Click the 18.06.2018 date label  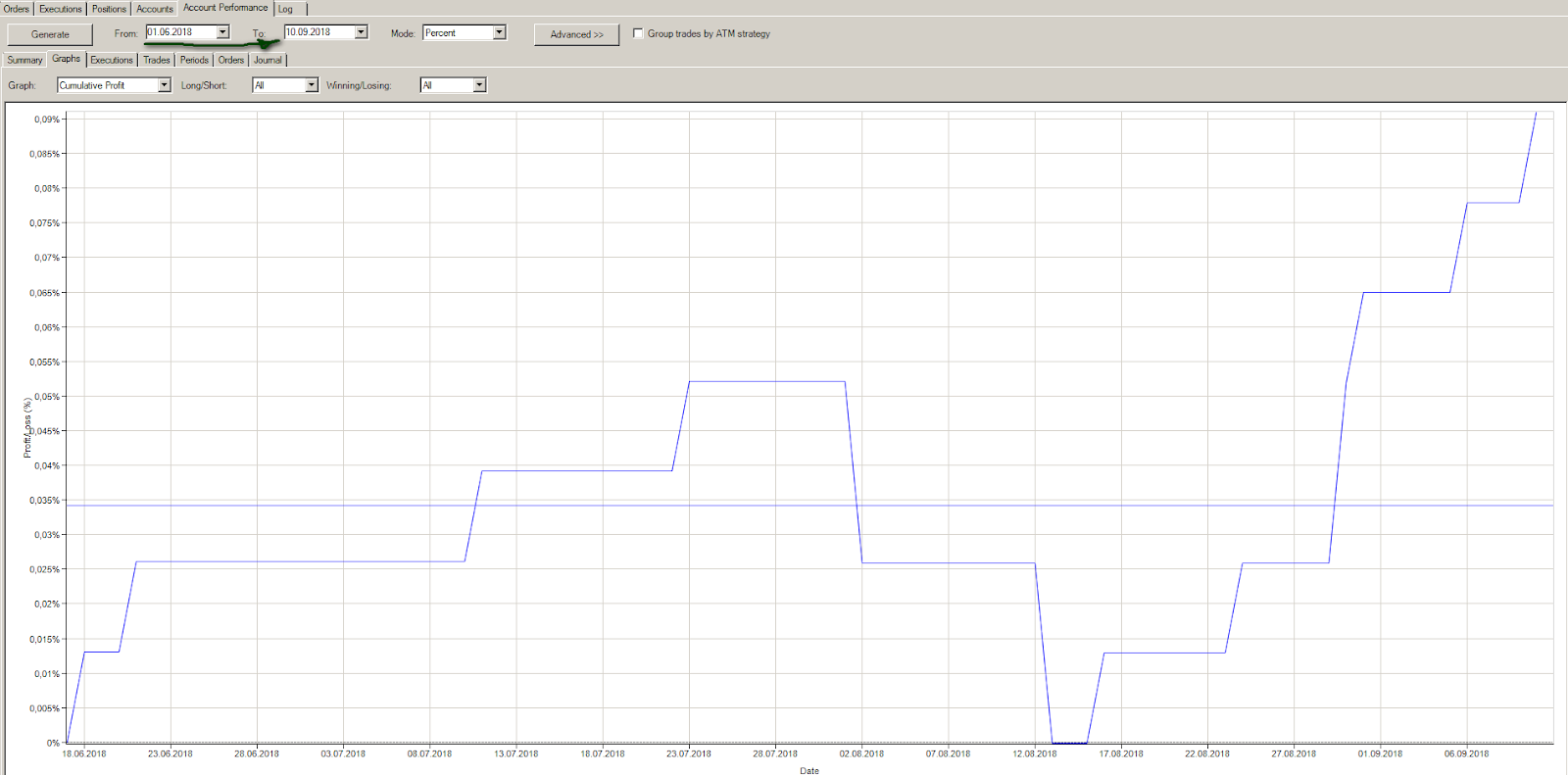[84, 753]
